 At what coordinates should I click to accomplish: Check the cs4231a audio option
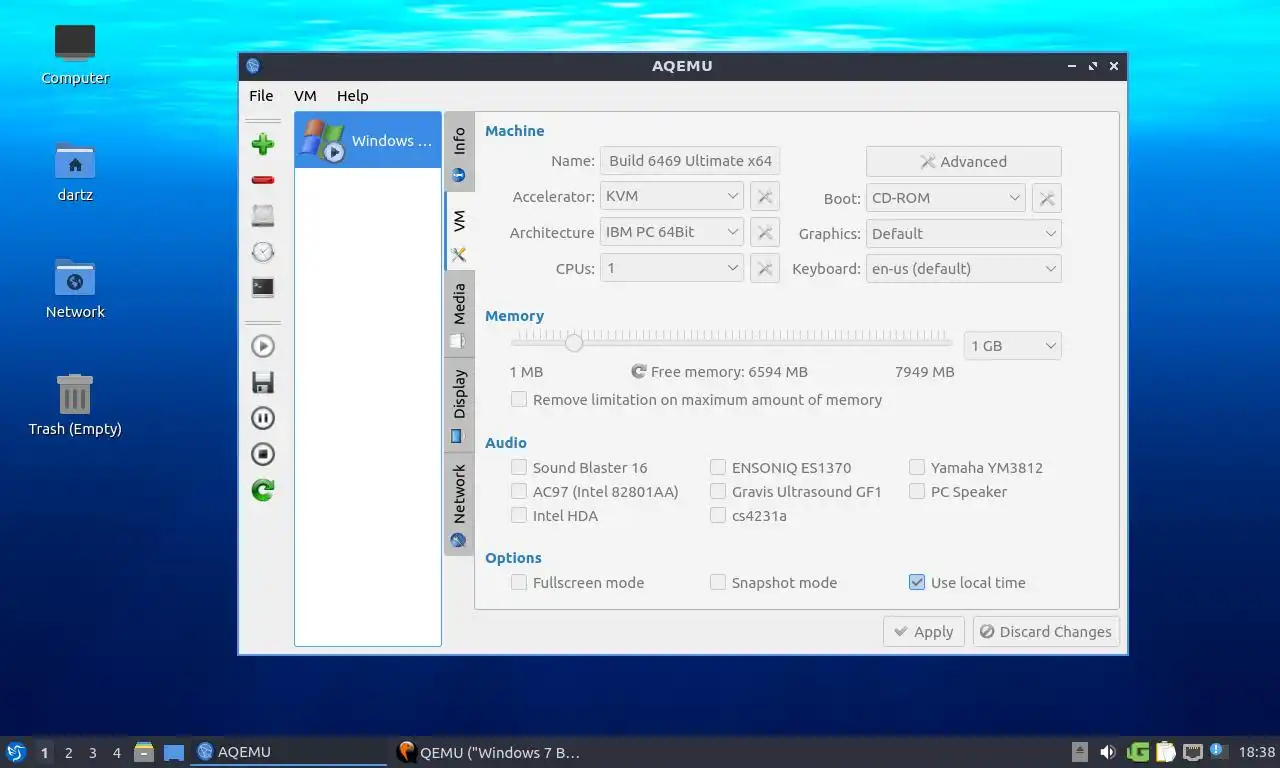click(718, 516)
